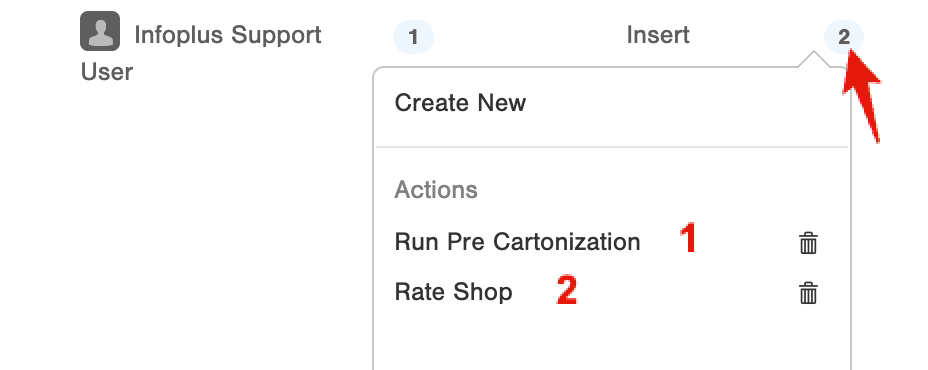The image size is (928, 370).
Task: Click the red arrow annotation
Action: (x=862, y=95)
